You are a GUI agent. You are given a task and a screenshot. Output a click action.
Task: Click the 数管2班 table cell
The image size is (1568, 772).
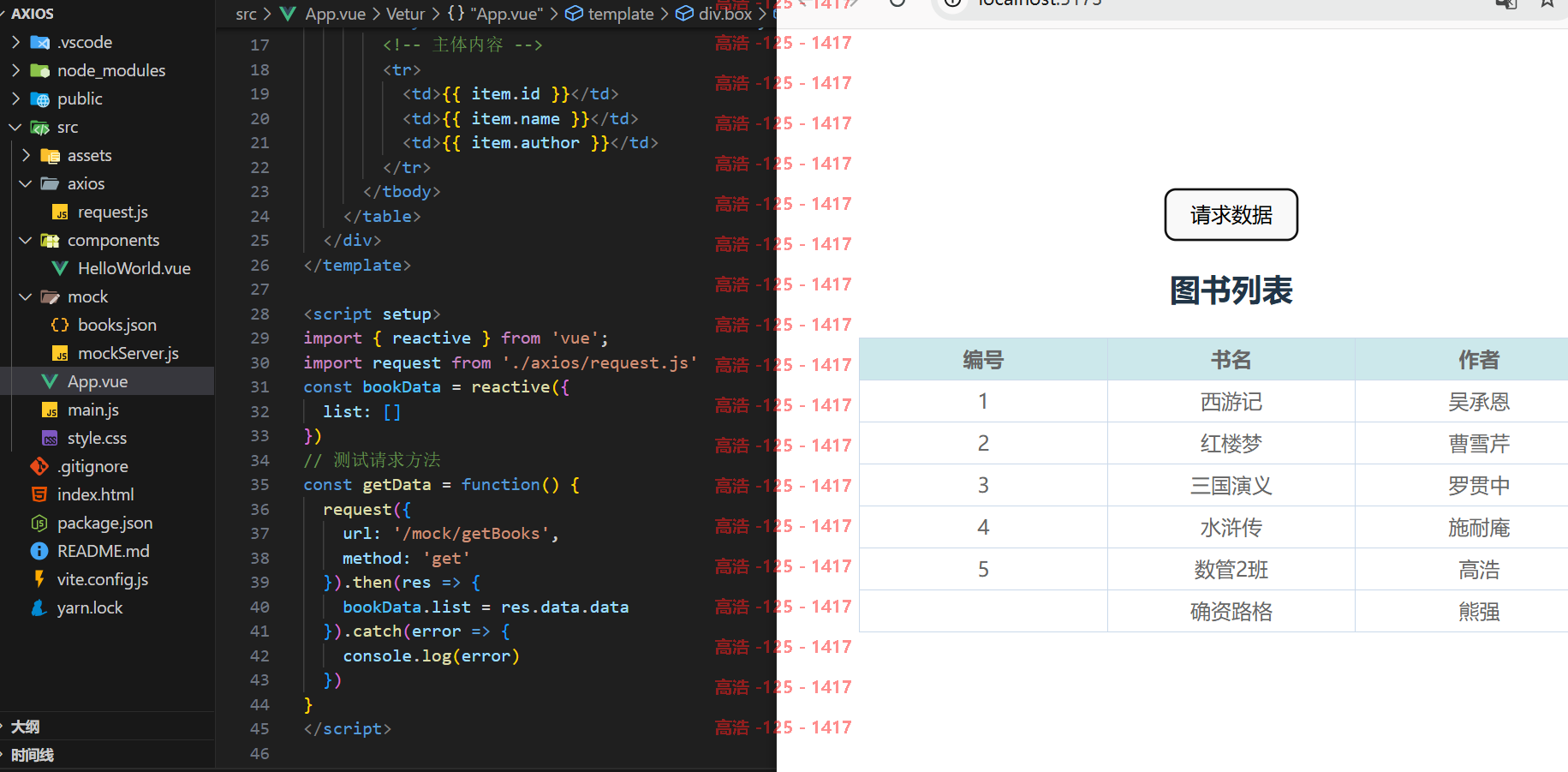(1231, 570)
